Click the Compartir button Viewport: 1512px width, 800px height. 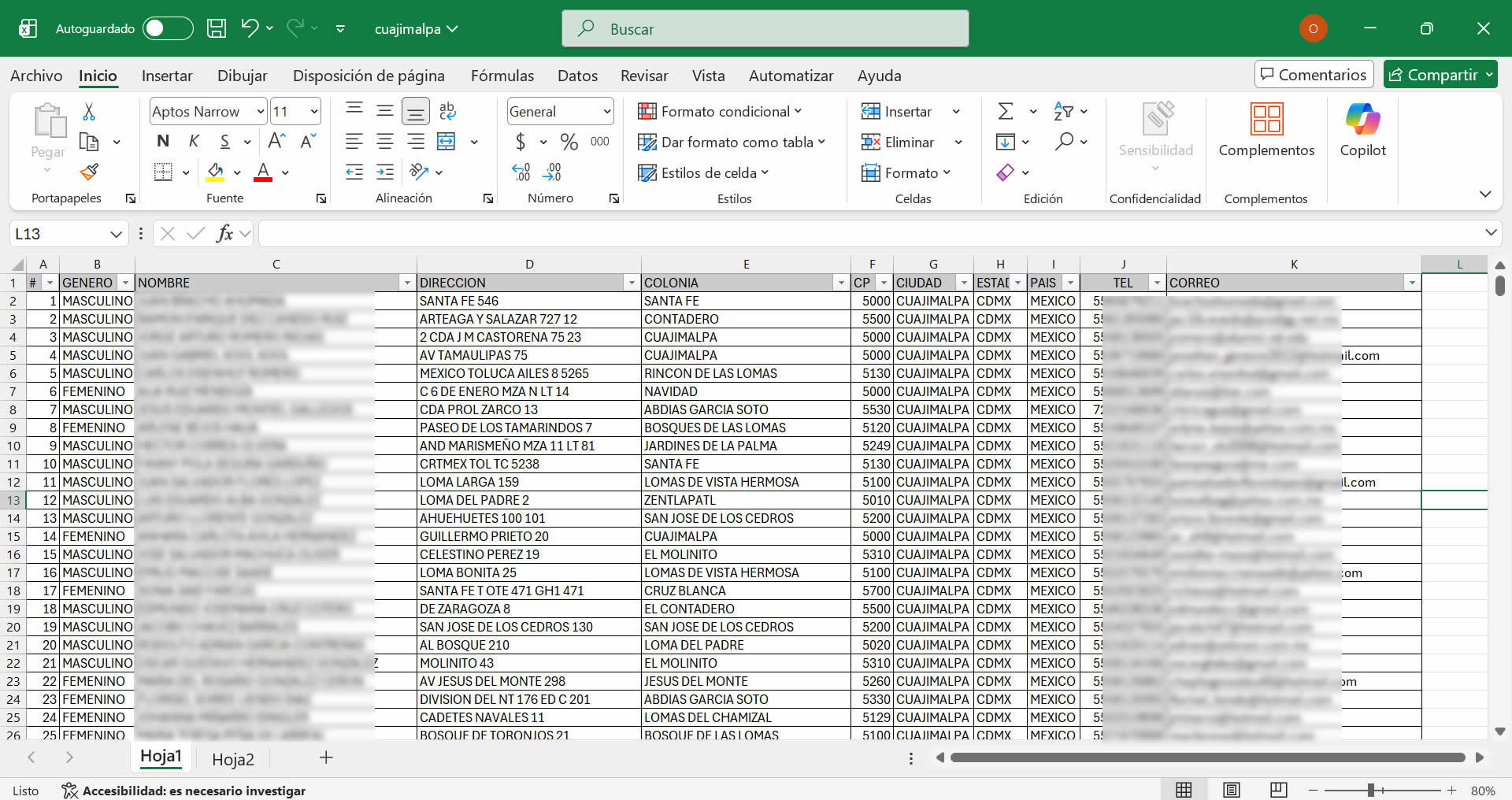click(1440, 75)
